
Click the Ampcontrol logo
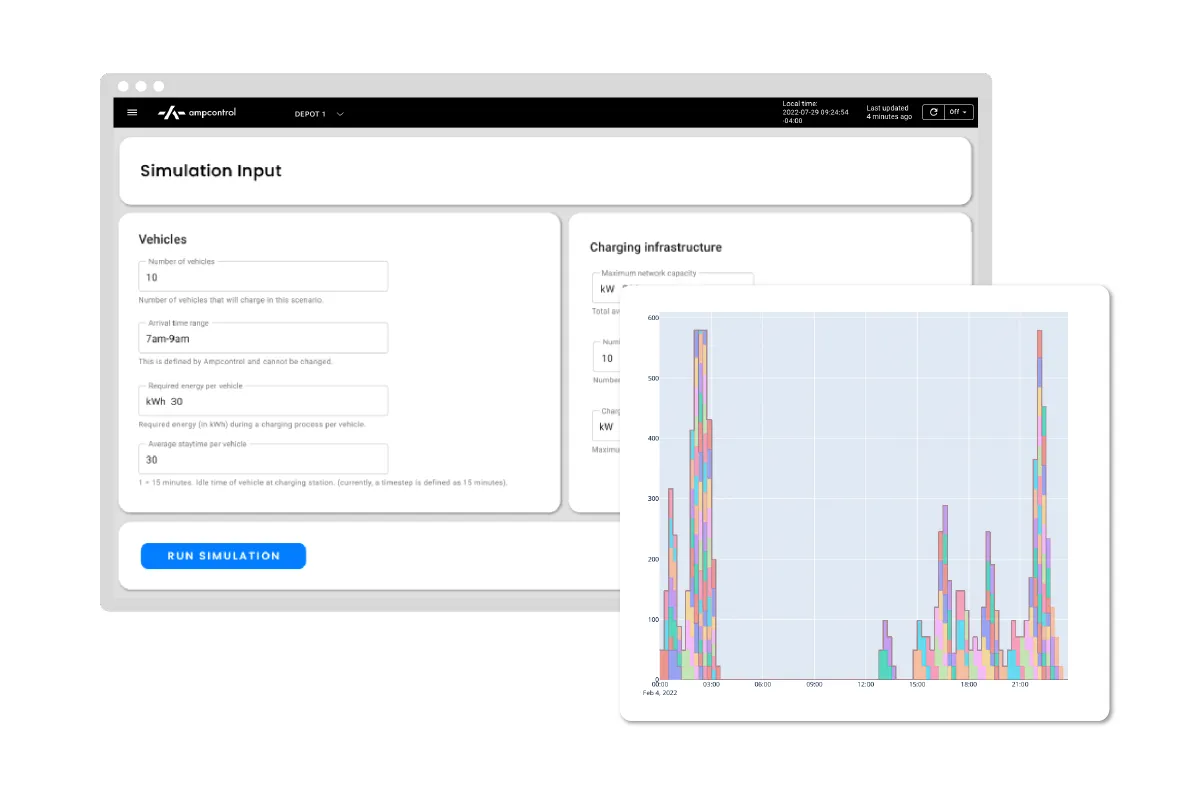(197, 112)
